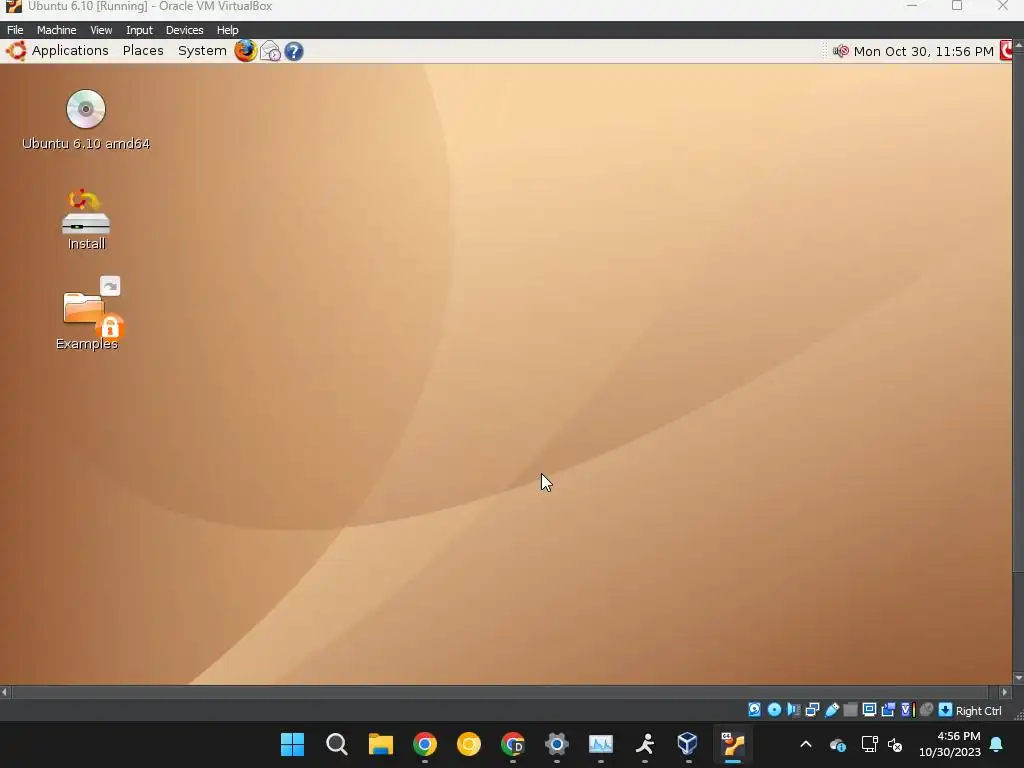The width and height of the screenshot is (1024, 768).
Task: Minimize the VirtualBox window
Action: click(912, 6)
